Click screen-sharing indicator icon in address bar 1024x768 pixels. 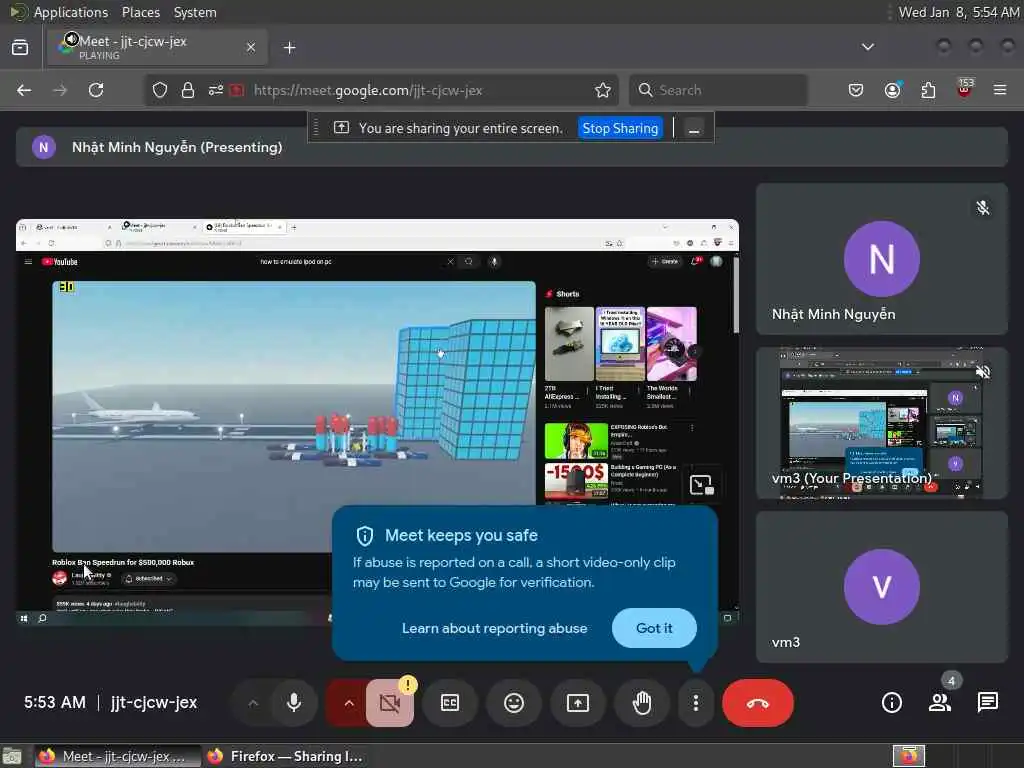pyautogui.click(x=237, y=90)
